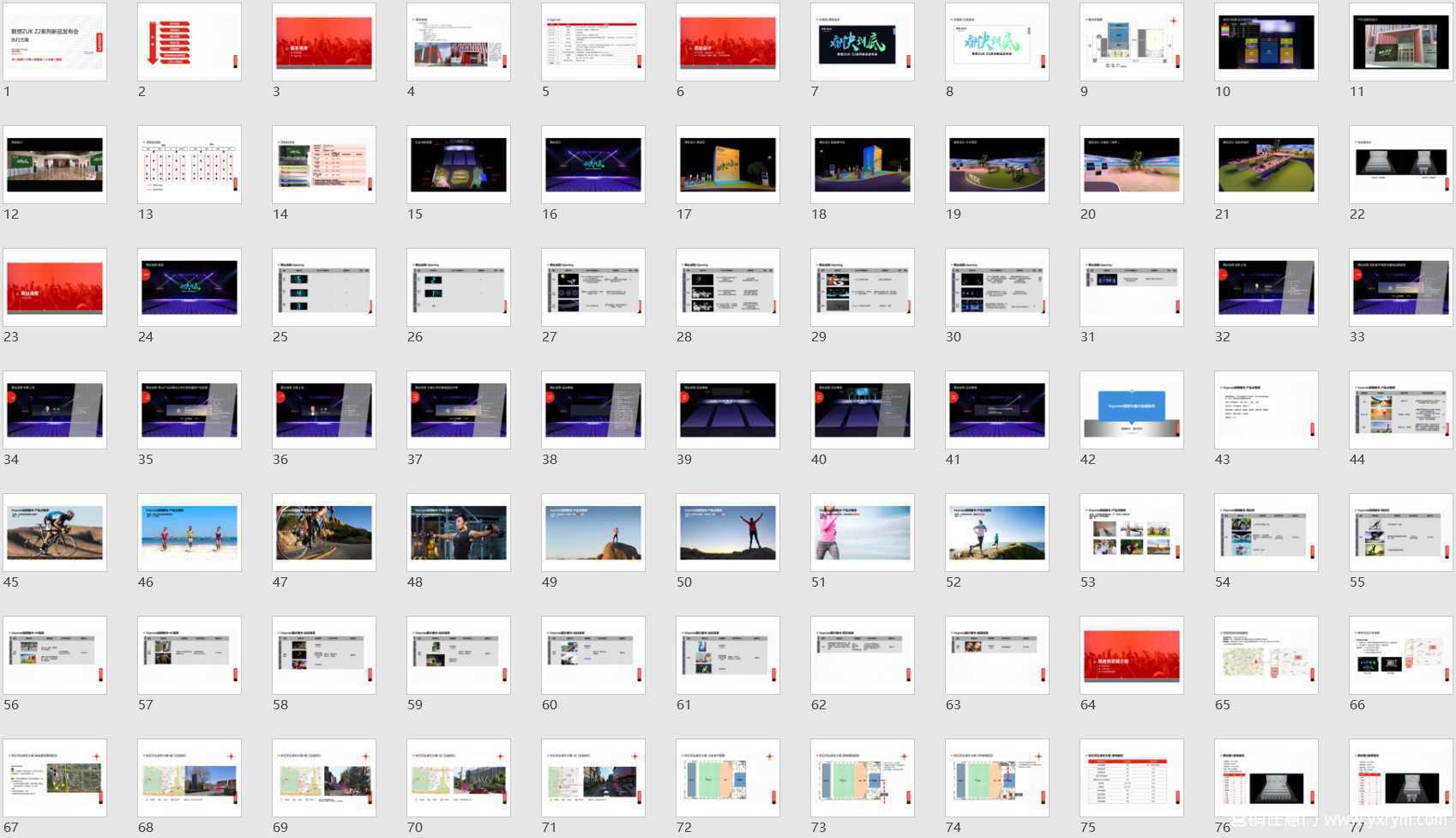Select slide 8 white logo thumbnail
The height and width of the screenshot is (838, 1456).
[997, 42]
